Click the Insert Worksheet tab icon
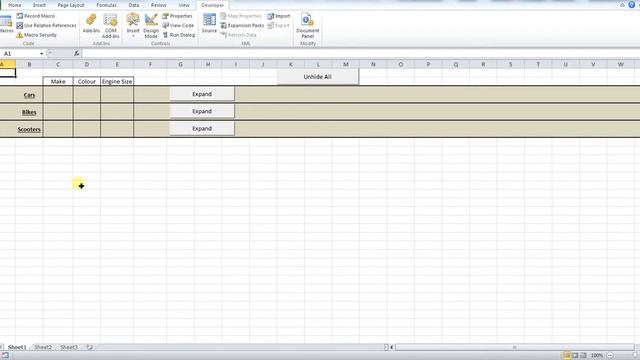The width and height of the screenshot is (640, 360). [x=89, y=347]
